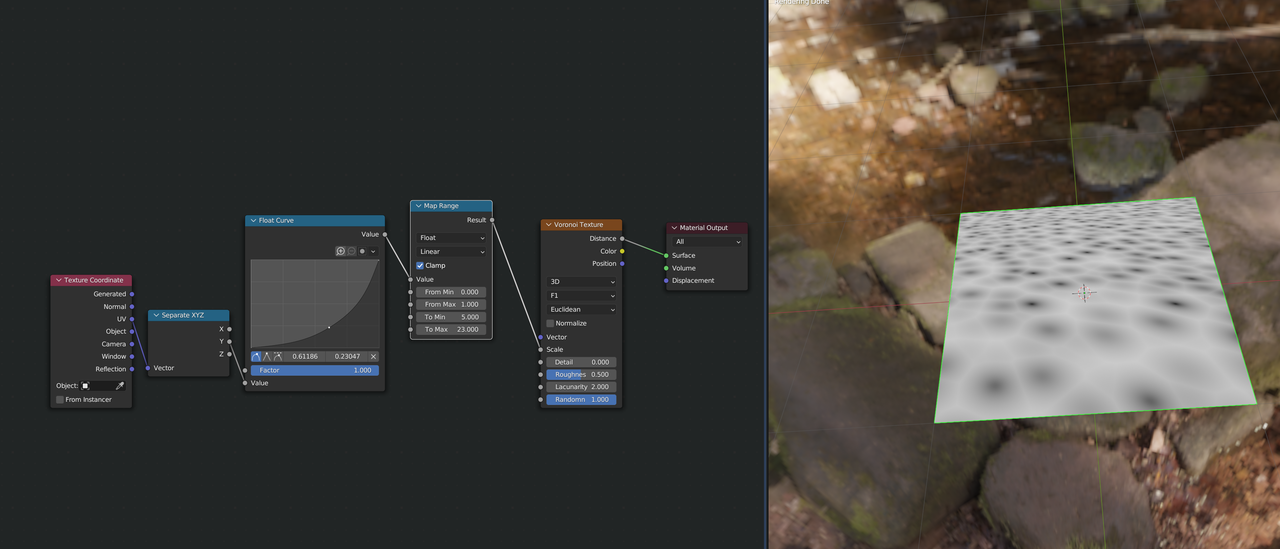Collapse the Voronoi Texture node
The height and width of the screenshot is (549, 1280).
[x=548, y=225]
